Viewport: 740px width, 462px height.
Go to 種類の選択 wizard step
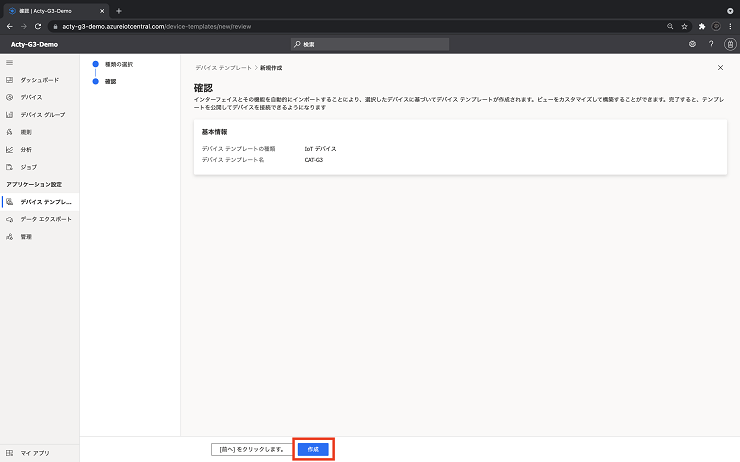coord(118,64)
